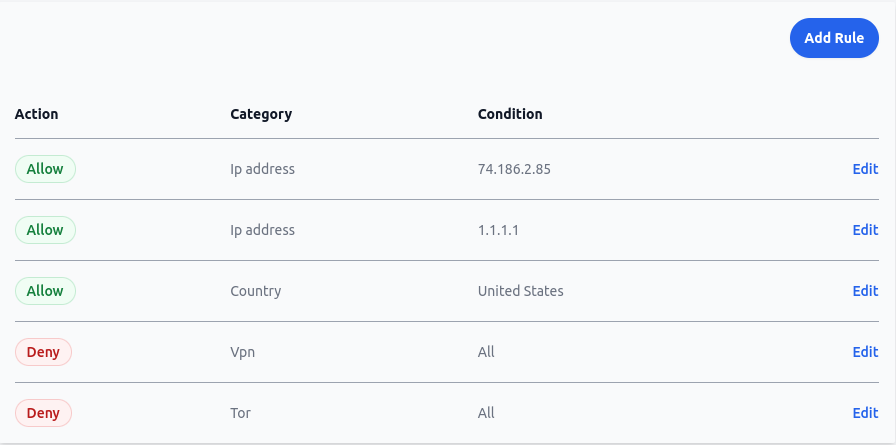
Task: Click the Action column header
Action: tap(37, 114)
